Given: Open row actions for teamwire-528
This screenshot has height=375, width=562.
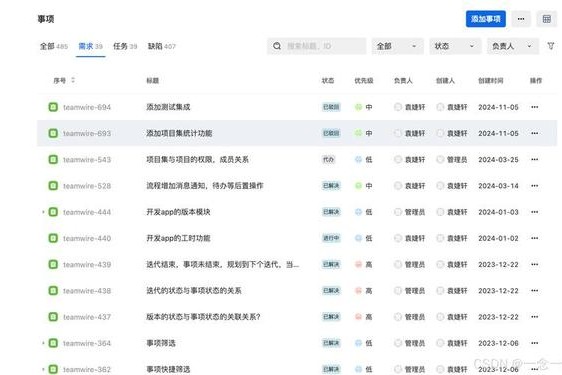Looking at the screenshot, I should 534,186.
